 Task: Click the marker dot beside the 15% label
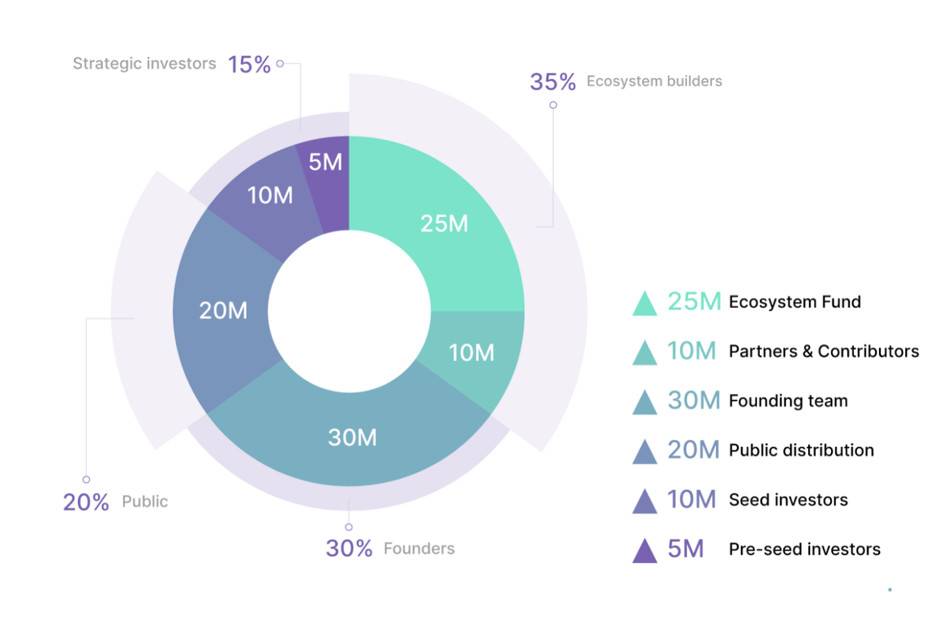280,63
